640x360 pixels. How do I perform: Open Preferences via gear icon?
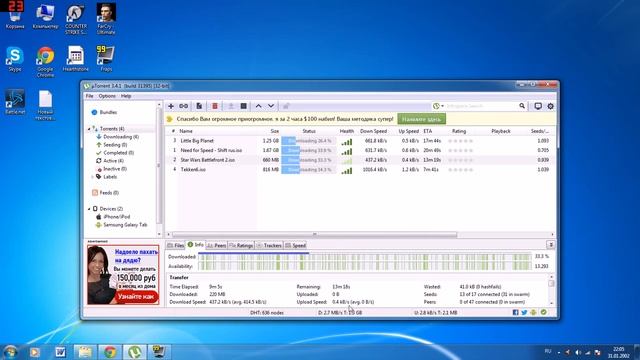[x=551, y=106]
